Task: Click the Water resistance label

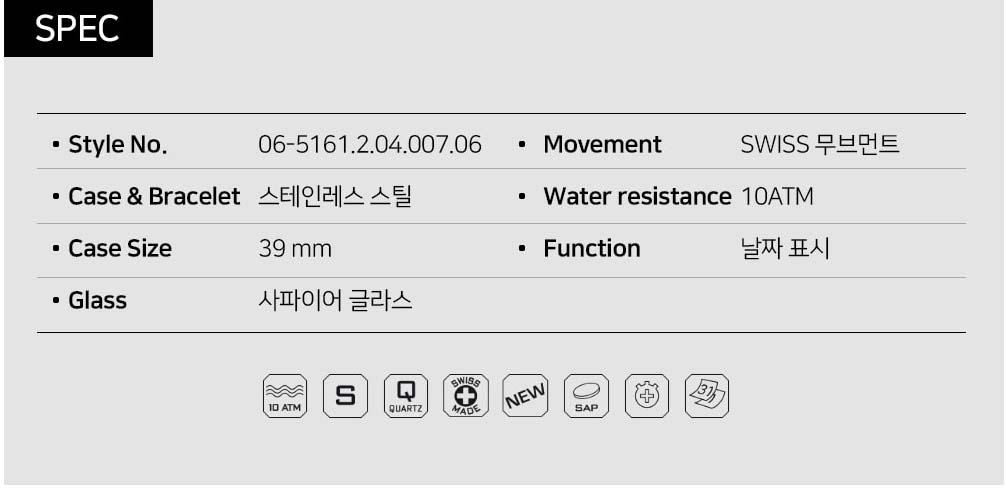Action: 637,196
